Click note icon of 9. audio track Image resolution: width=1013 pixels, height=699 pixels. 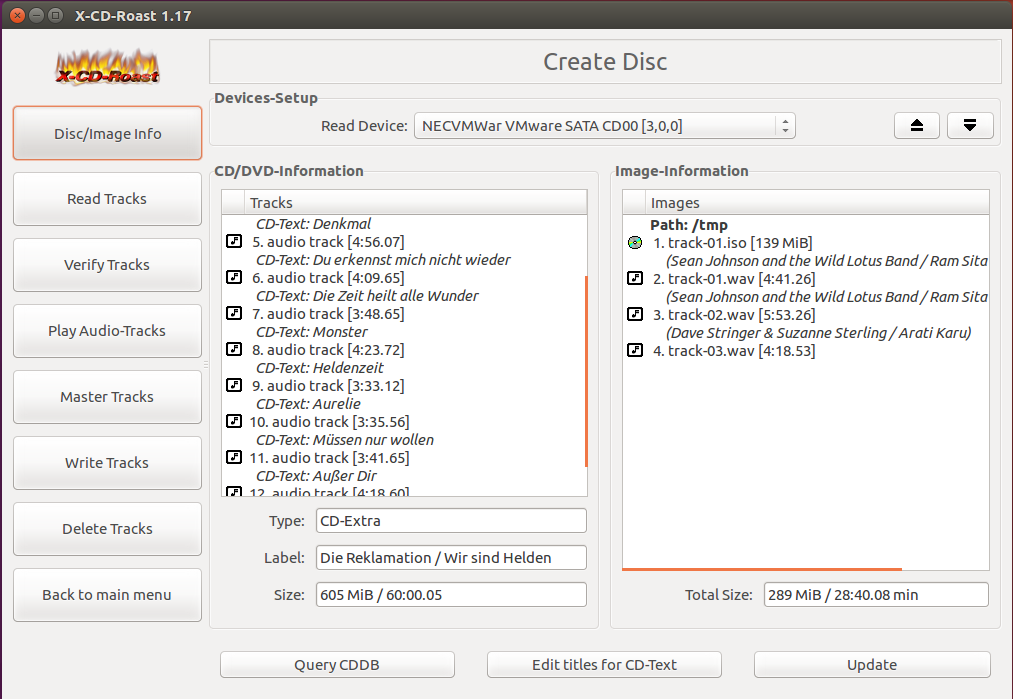[234, 385]
